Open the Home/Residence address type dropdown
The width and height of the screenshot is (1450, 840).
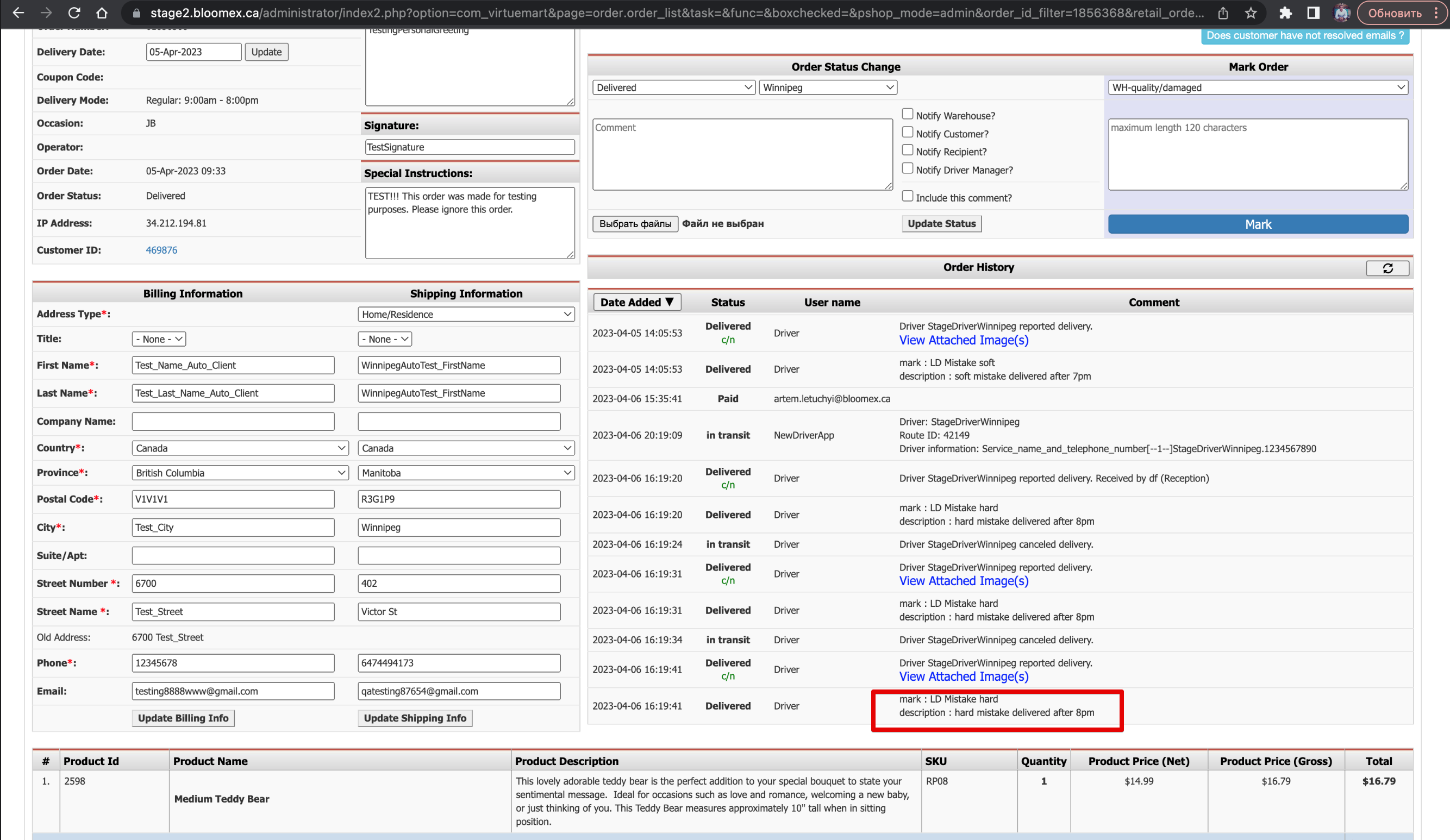coord(466,314)
